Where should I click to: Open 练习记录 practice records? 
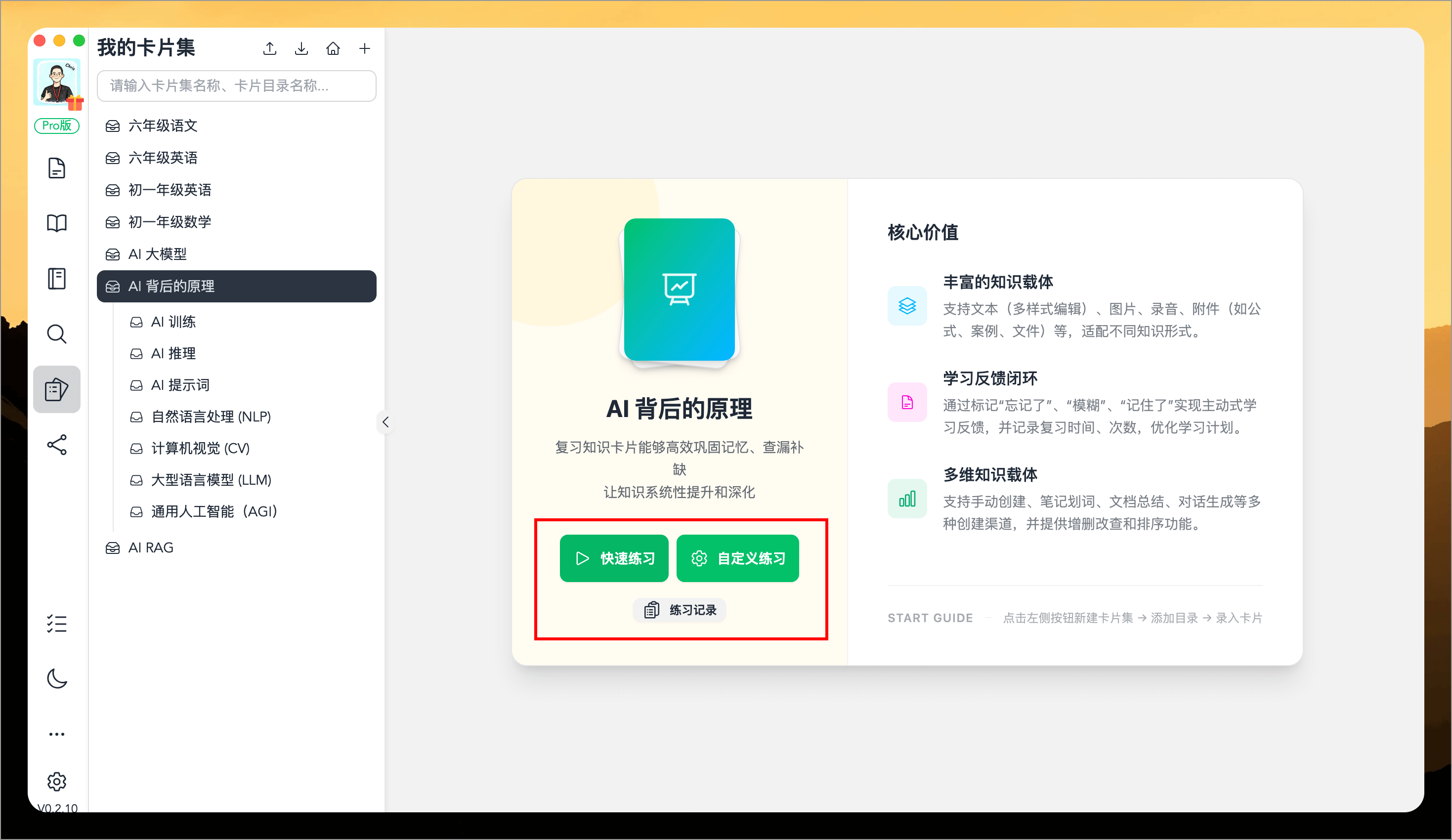680,610
